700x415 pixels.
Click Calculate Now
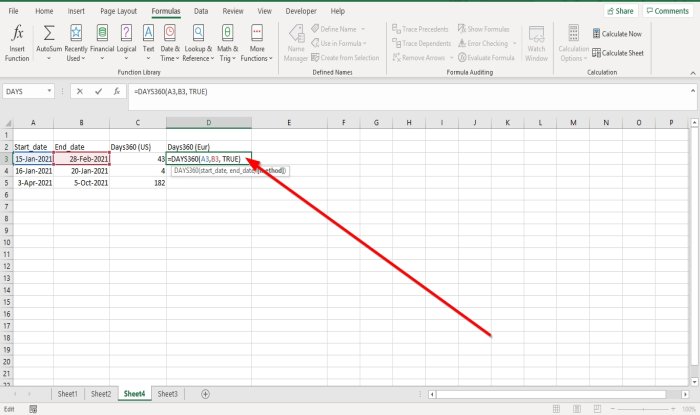617,33
